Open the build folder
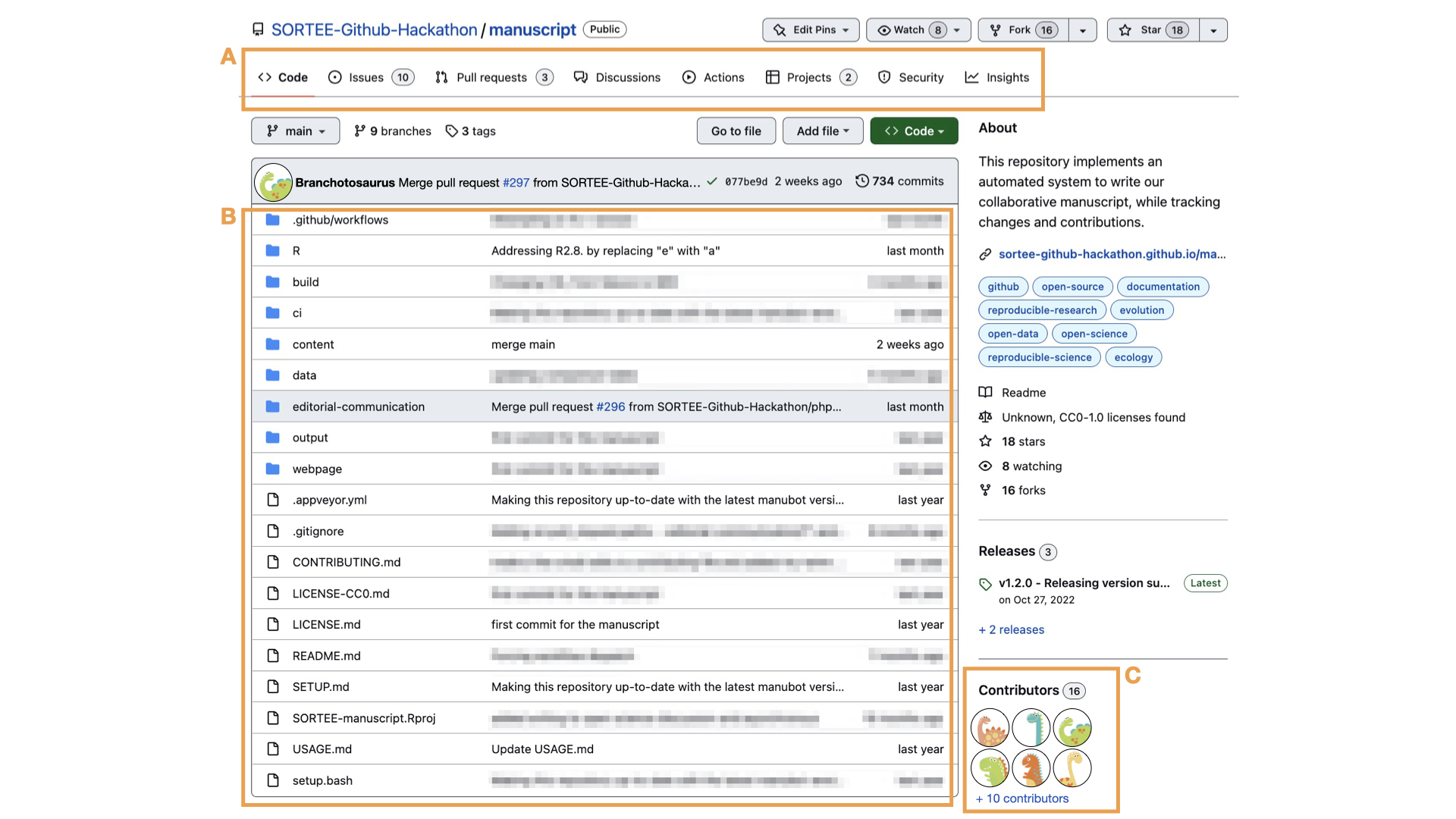Screen dimensions: 1456x819 pos(306,282)
